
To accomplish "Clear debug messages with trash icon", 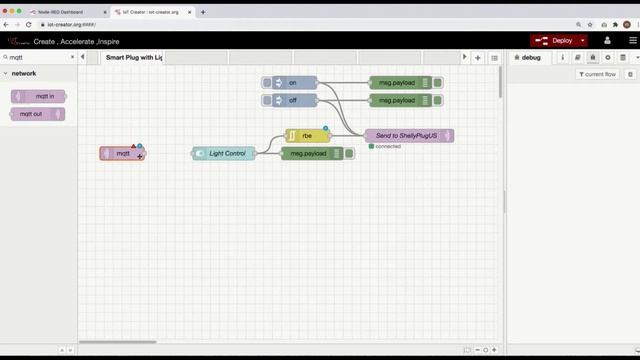I will tap(630, 74).
